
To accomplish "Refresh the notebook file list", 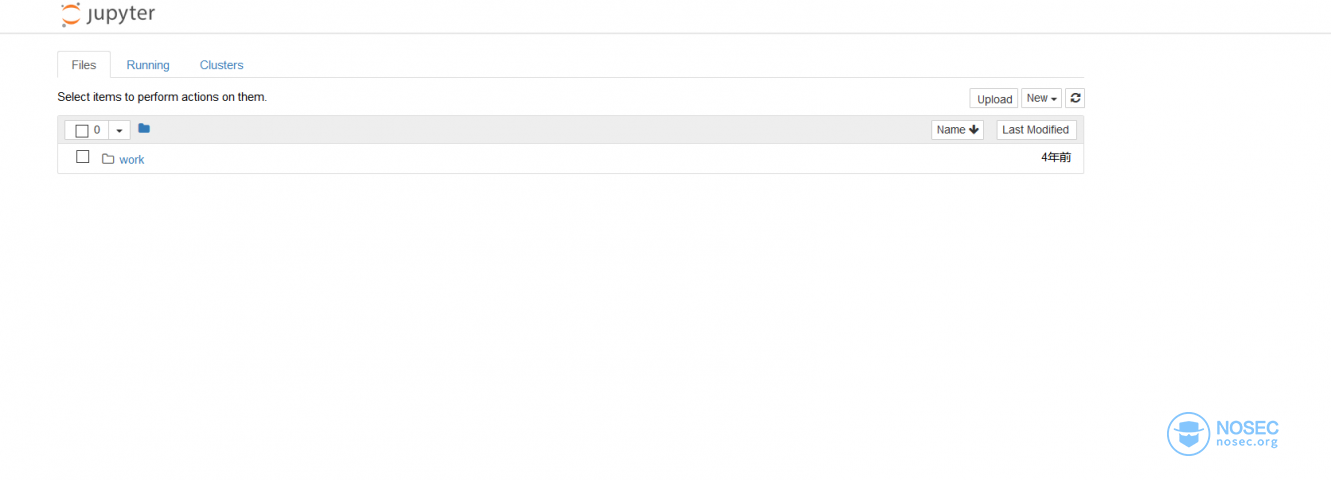I will click(1075, 98).
